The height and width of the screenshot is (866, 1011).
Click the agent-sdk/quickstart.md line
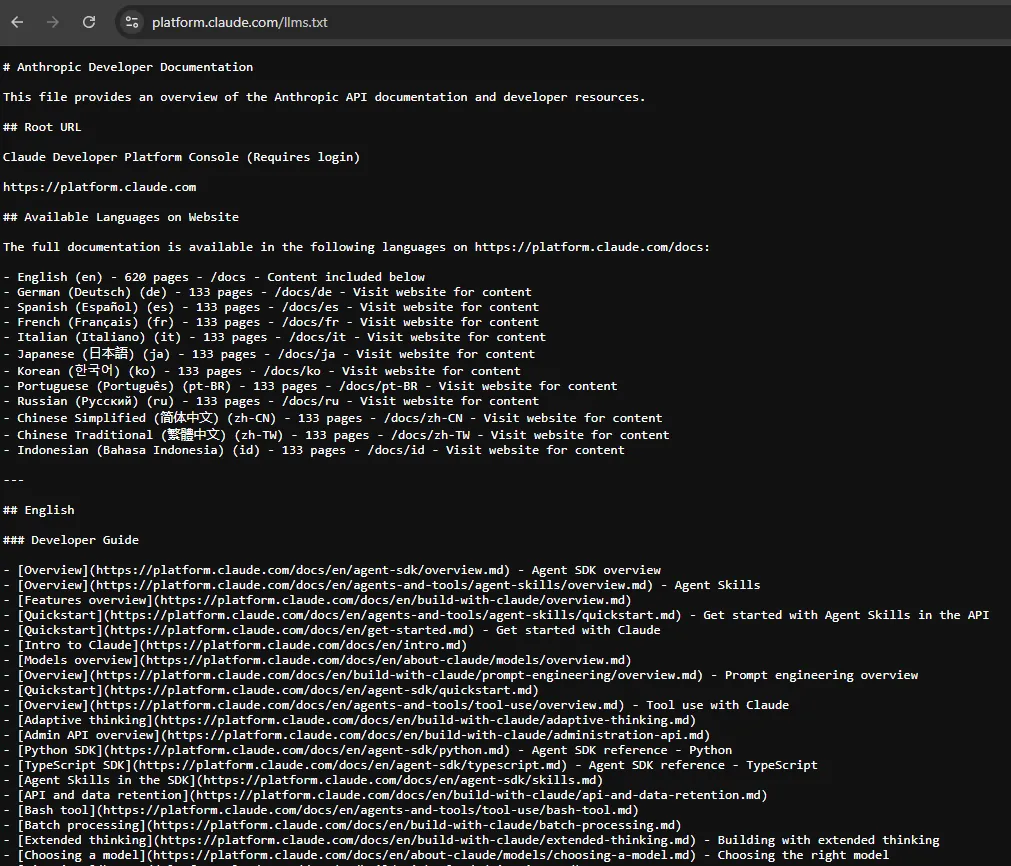(271, 689)
